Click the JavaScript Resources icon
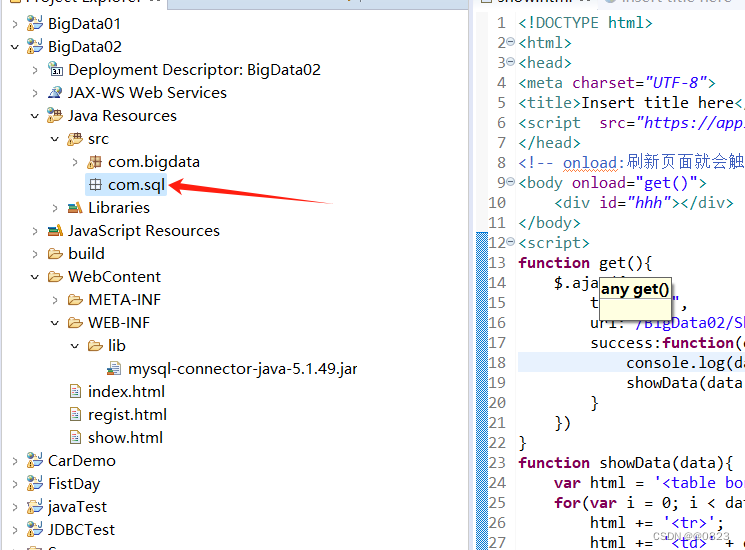Screen dimensions: 745x550 pos(55,230)
